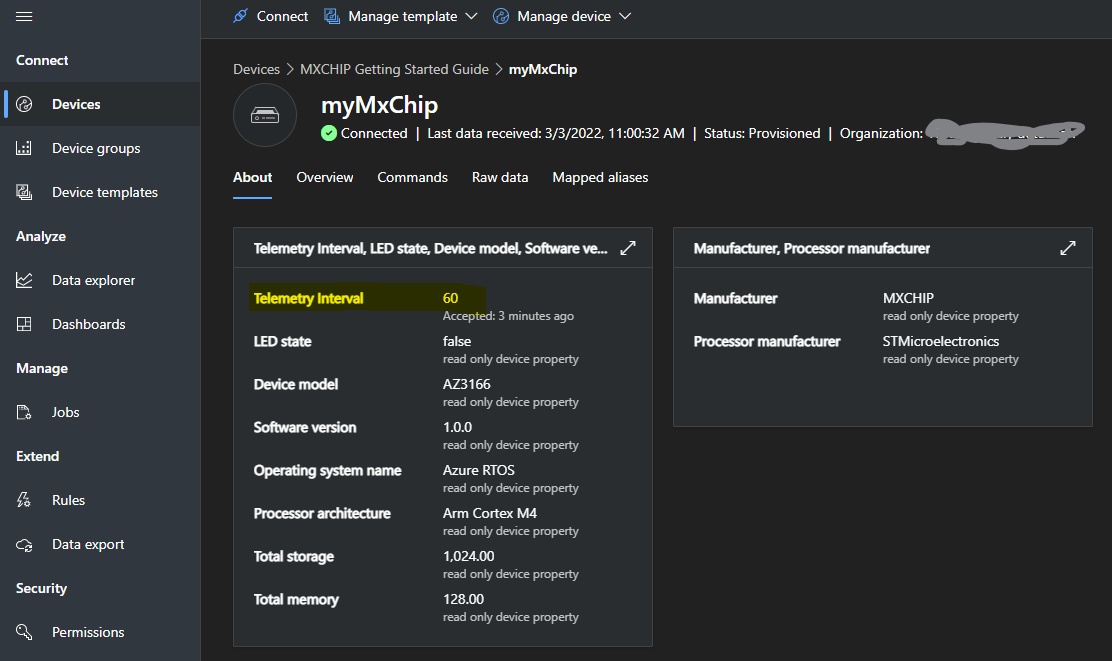Image resolution: width=1112 pixels, height=661 pixels.
Task: Click the Jobs document icon
Action: point(24,412)
